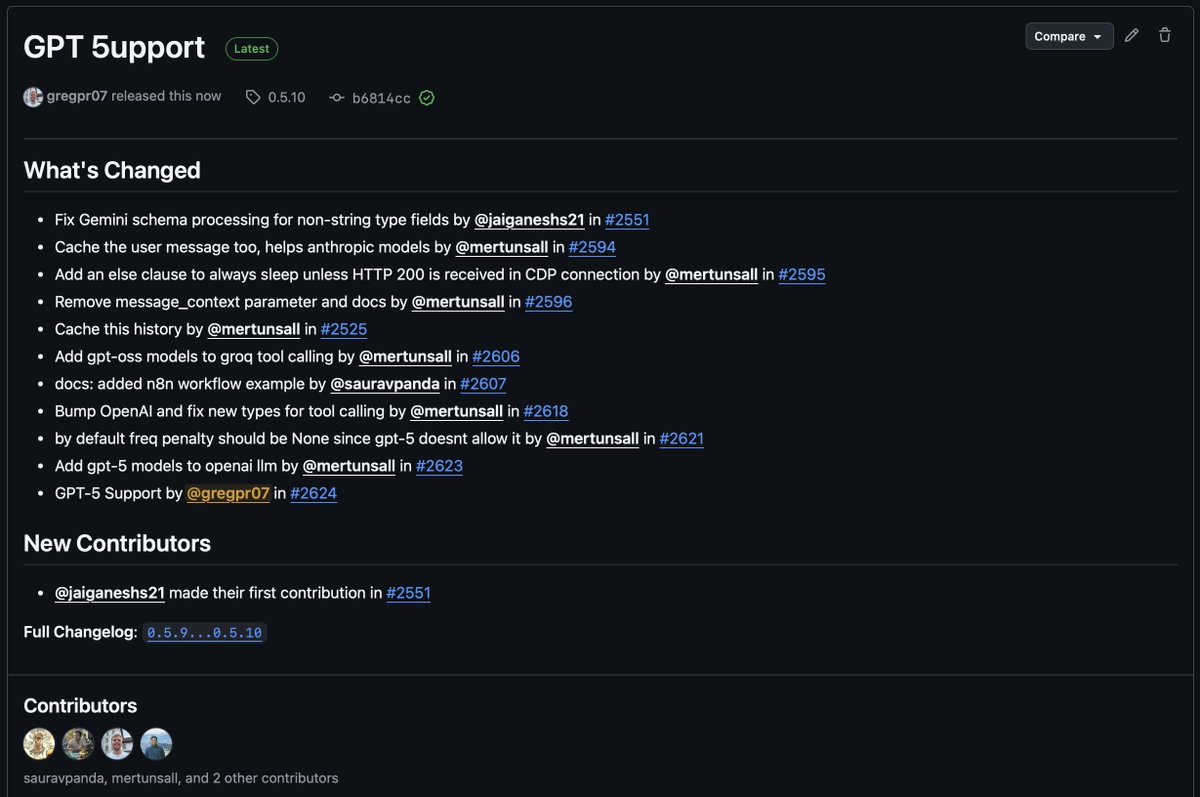Click the pencil edit release icon
Viewport: 1200px width, 797px height.
1131,36
